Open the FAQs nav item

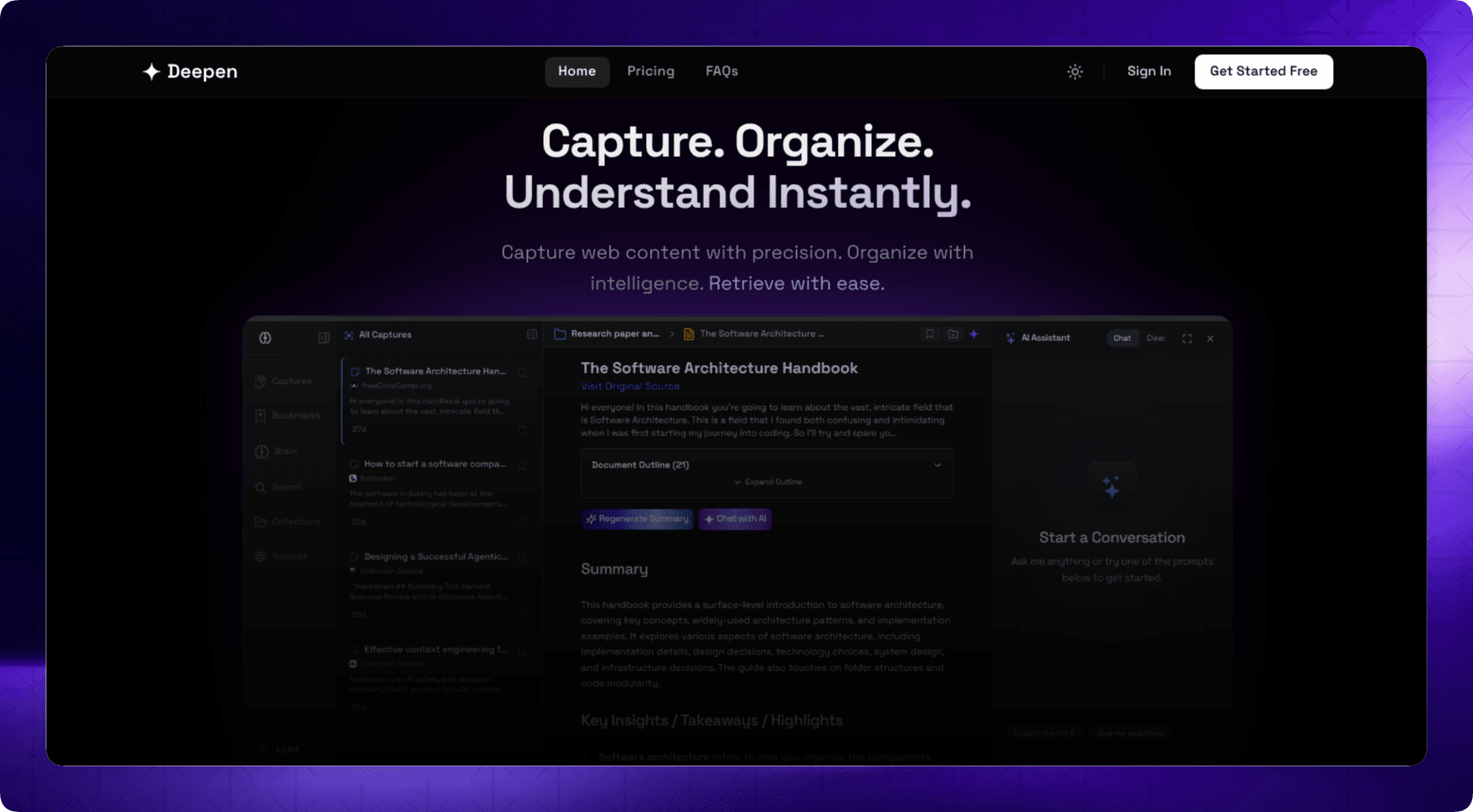point(722,71)
